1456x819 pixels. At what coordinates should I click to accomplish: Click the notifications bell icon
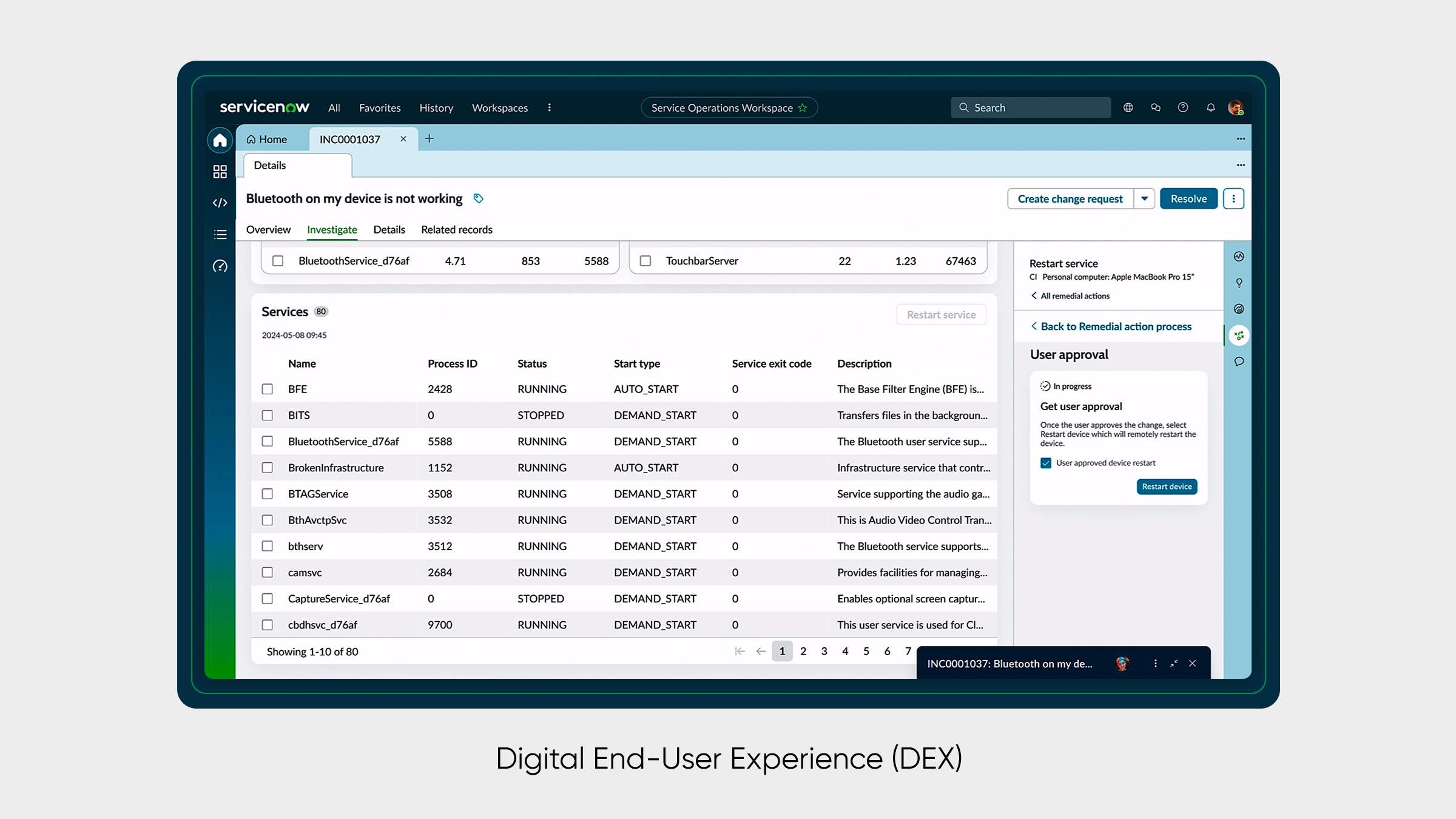click(x=1210, y=107)
